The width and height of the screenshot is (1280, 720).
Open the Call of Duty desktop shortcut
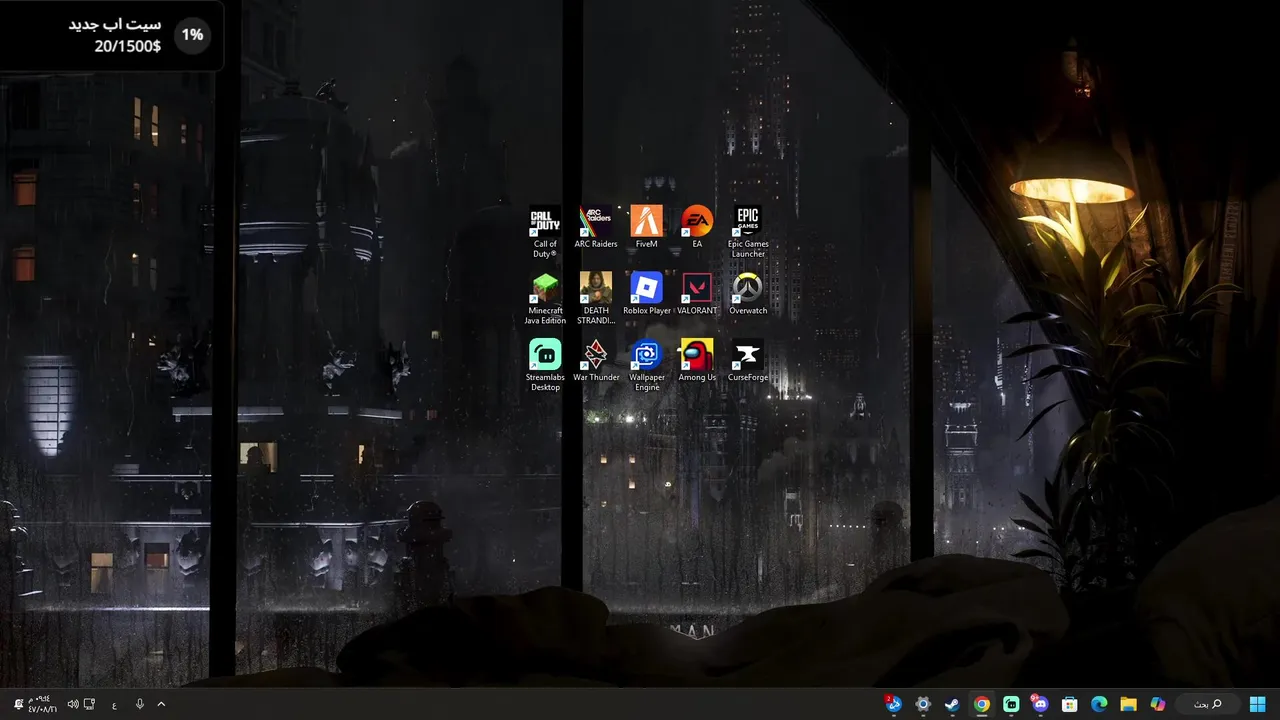coord(545,232)
